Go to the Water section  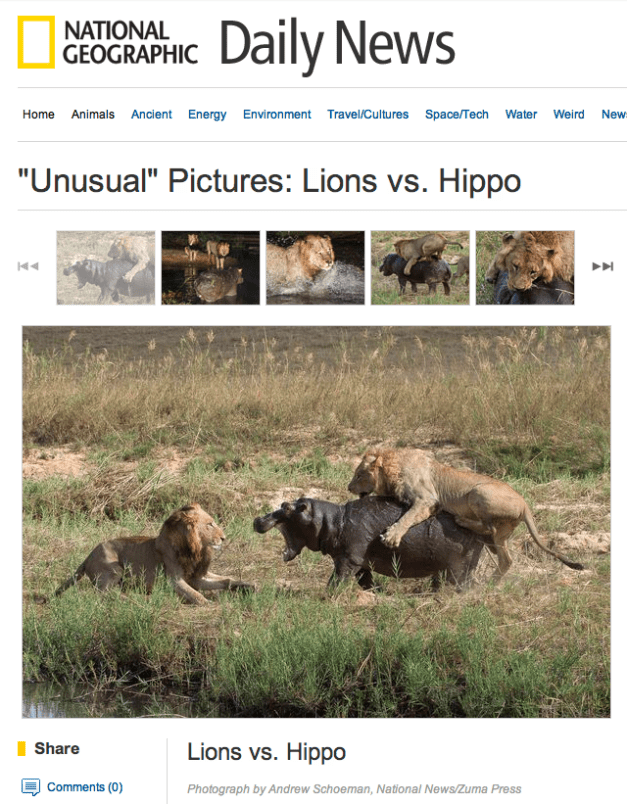[x=521, y=114]
